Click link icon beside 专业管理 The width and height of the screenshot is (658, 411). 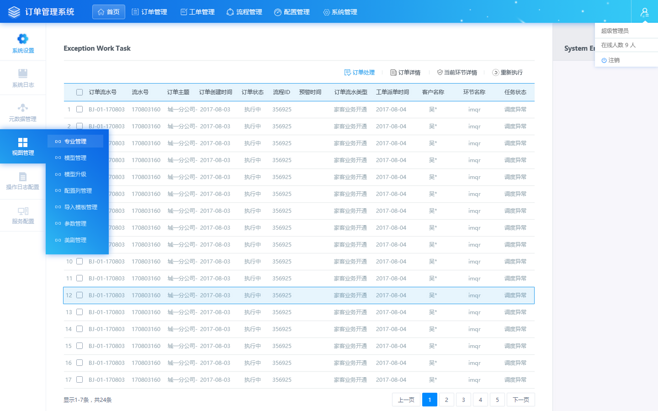point(58,141)
